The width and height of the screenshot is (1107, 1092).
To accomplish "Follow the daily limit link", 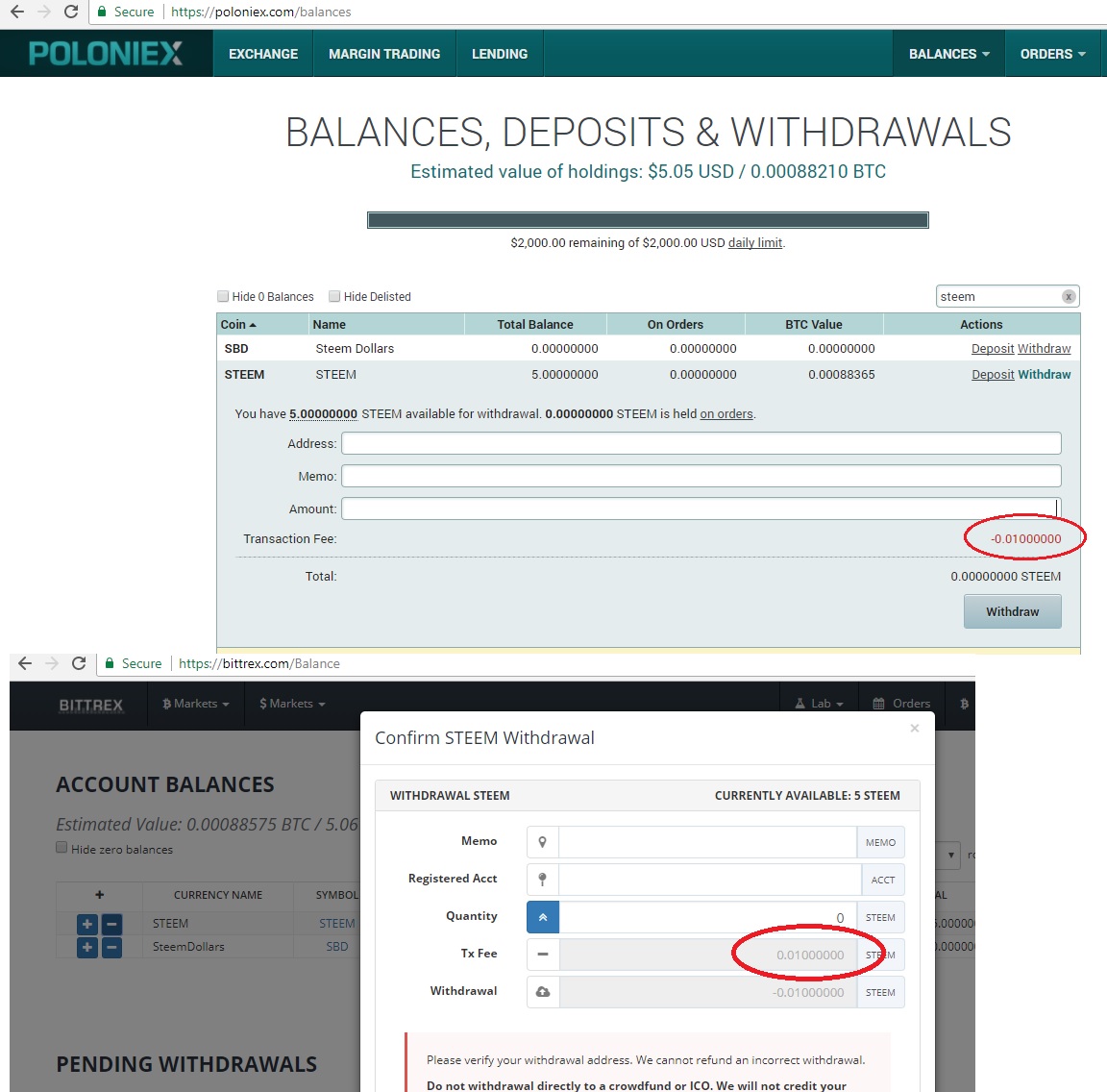I will coord(755,242).
